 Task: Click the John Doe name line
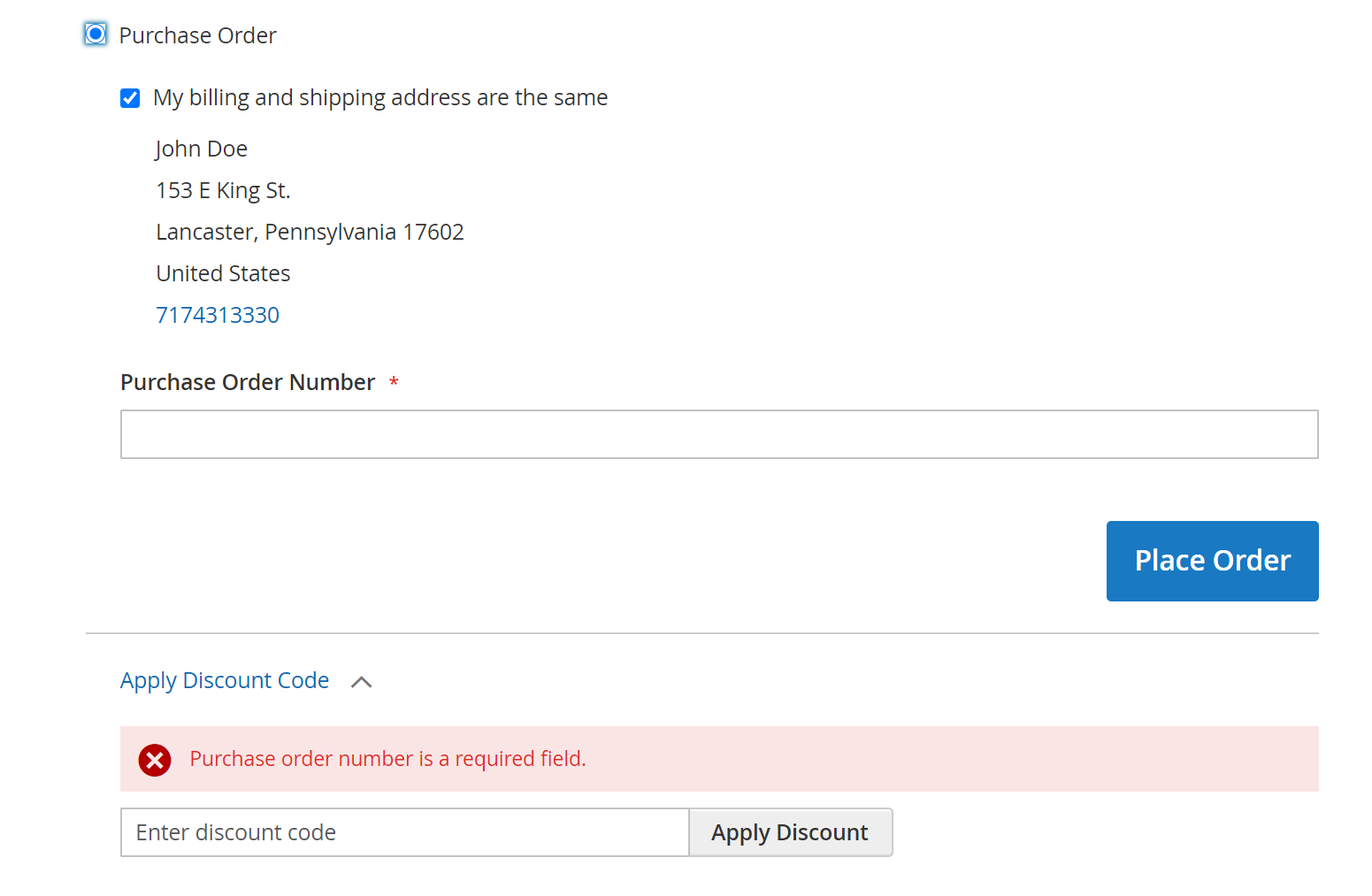(202, 149)
